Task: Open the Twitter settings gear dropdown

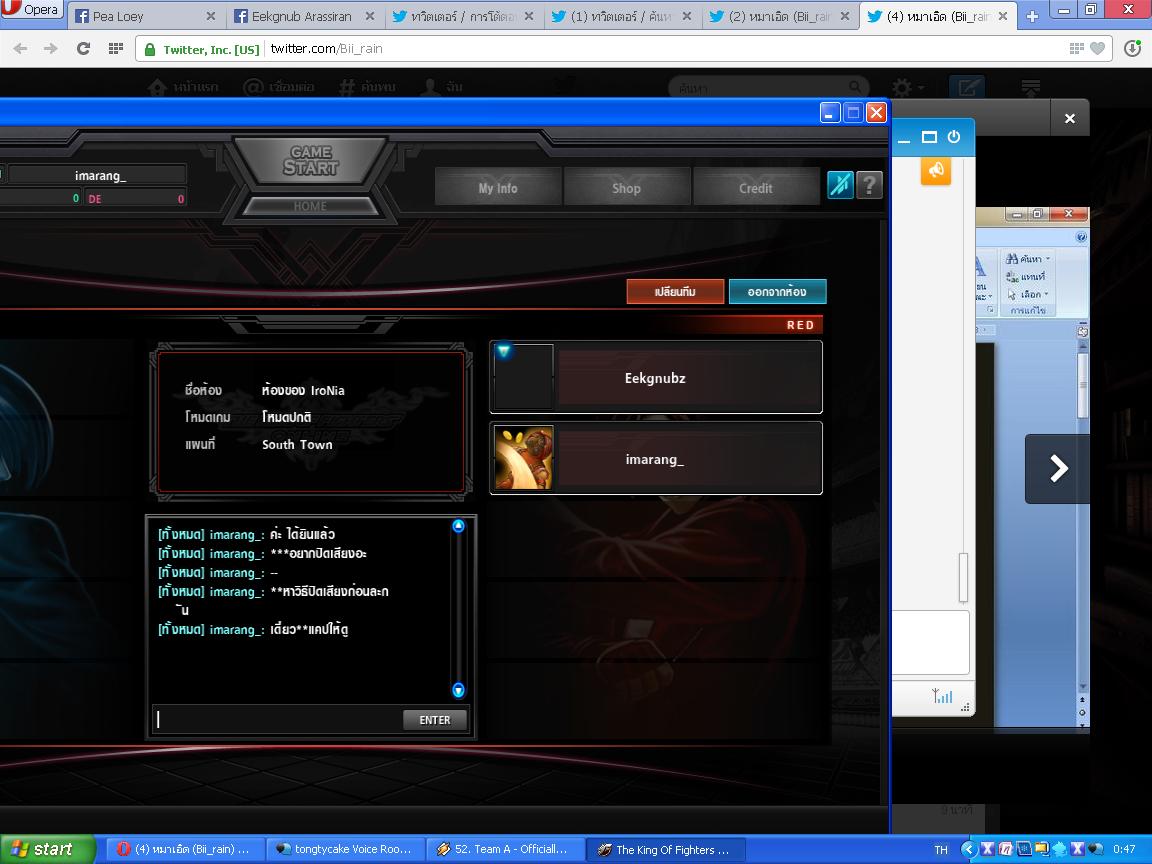Action: coord(907,88)
